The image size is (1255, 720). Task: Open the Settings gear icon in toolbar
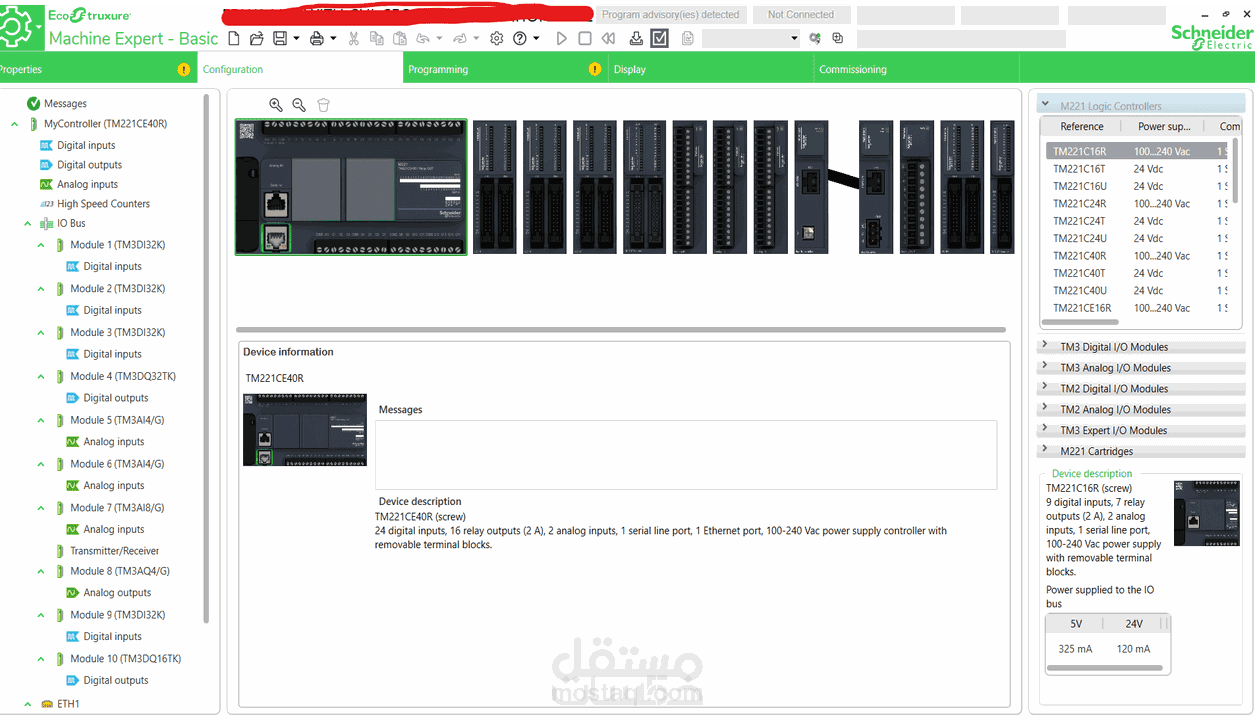pyautogui.click(x=497, y=38)
